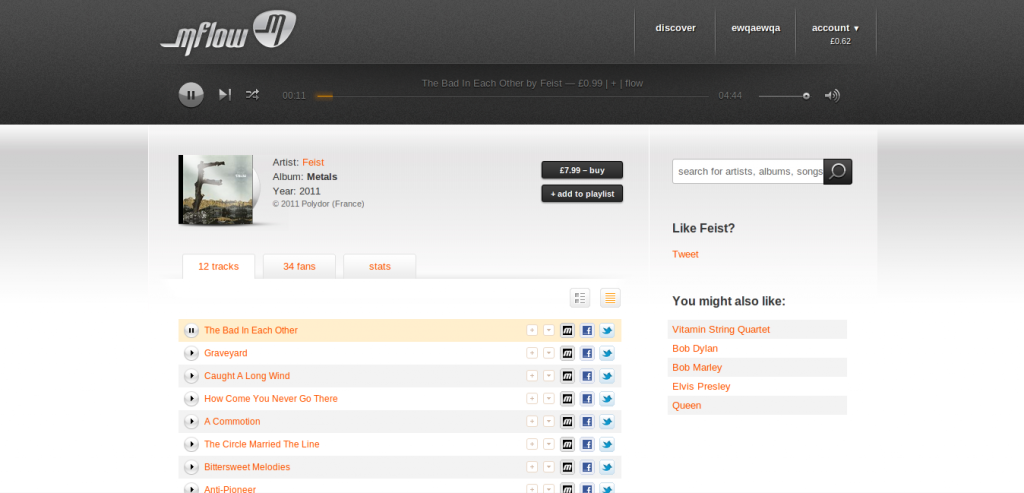Switch to the 12 tracks tab
1024x493 pixels.
coord(218,266)
